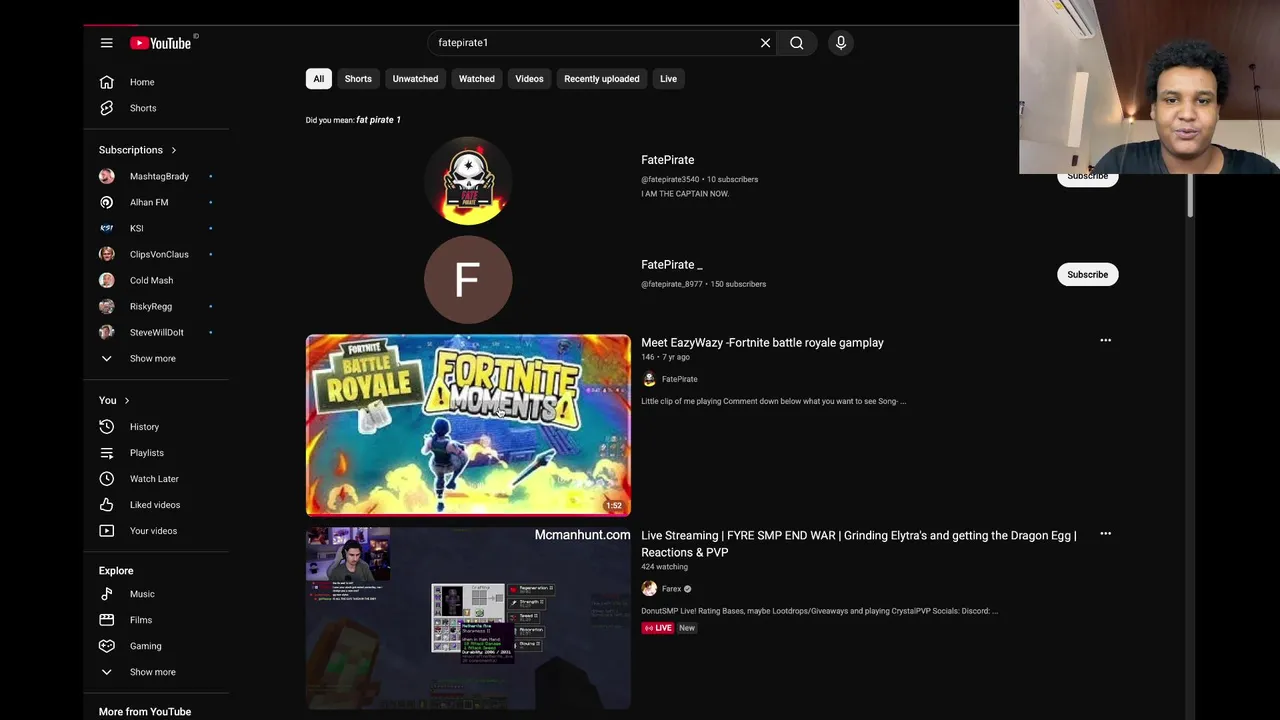Open the FatePirate channel name
Image resolution: width=1280 pixels, height=720 pixels.
coord(667,160)
